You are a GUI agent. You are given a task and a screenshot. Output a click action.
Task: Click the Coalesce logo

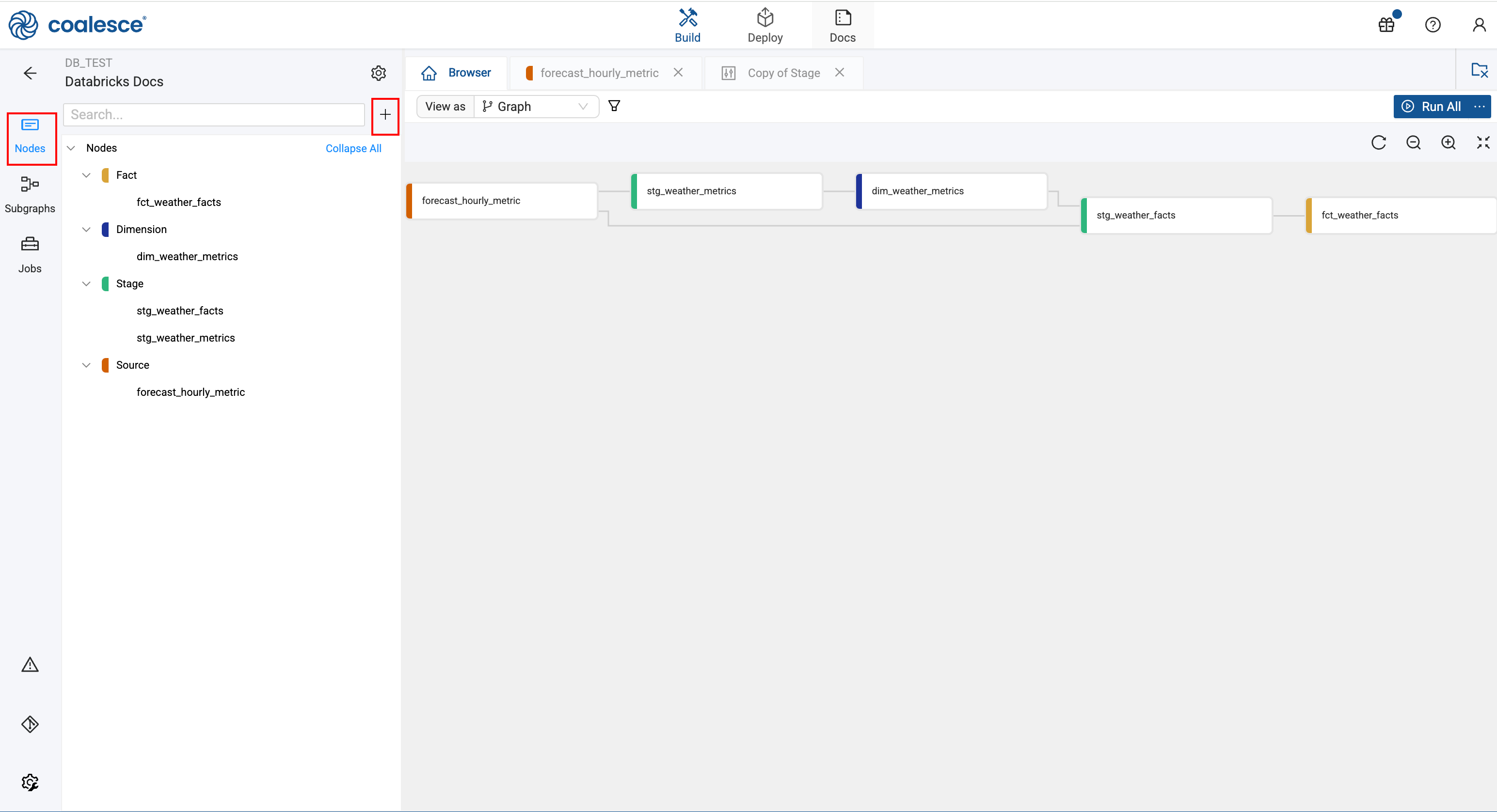(77, 24)
